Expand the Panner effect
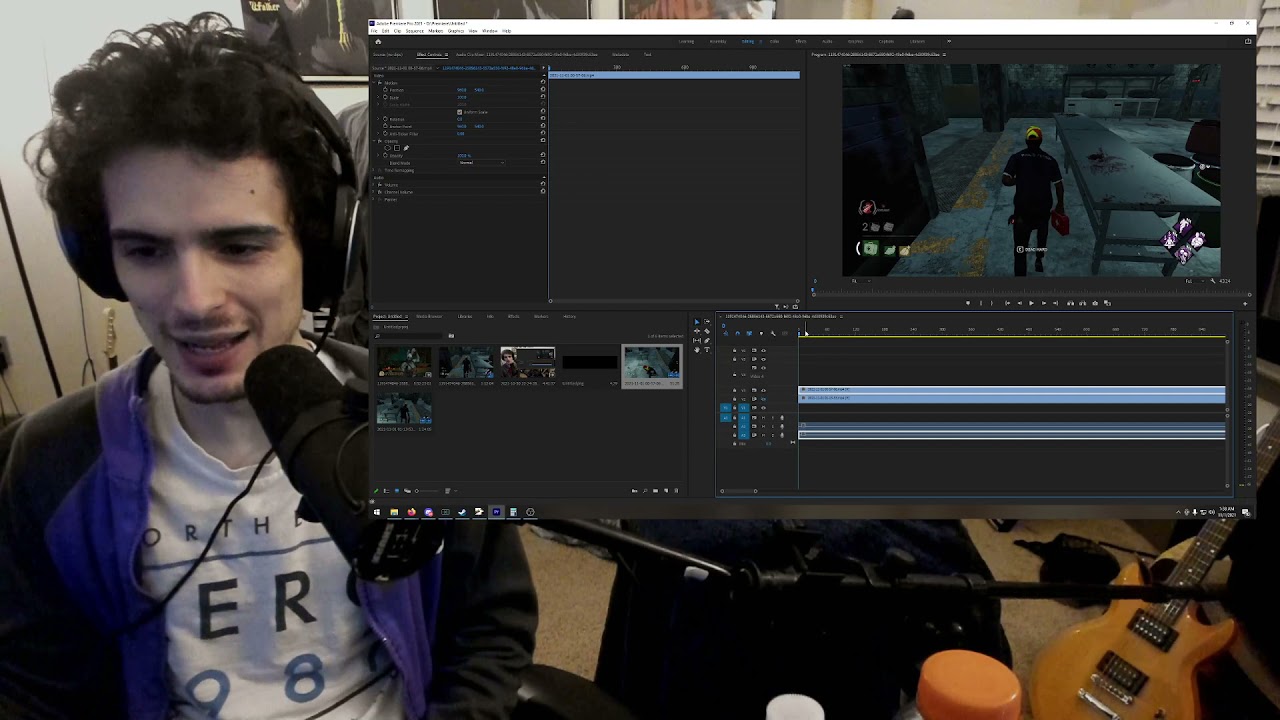Viewport: 1280px width, 720px height. pos(373,199)
